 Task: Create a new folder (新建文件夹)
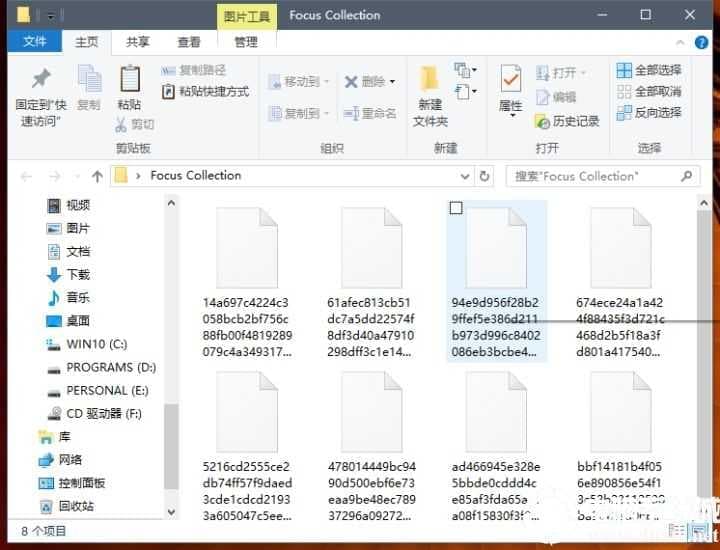pos(430,96)
